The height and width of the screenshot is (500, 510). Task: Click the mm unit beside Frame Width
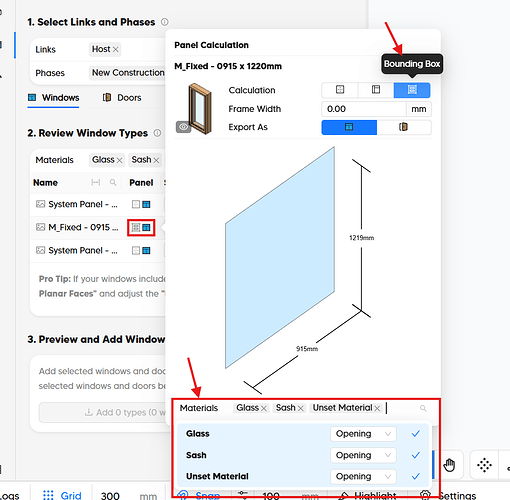point(419,109)
